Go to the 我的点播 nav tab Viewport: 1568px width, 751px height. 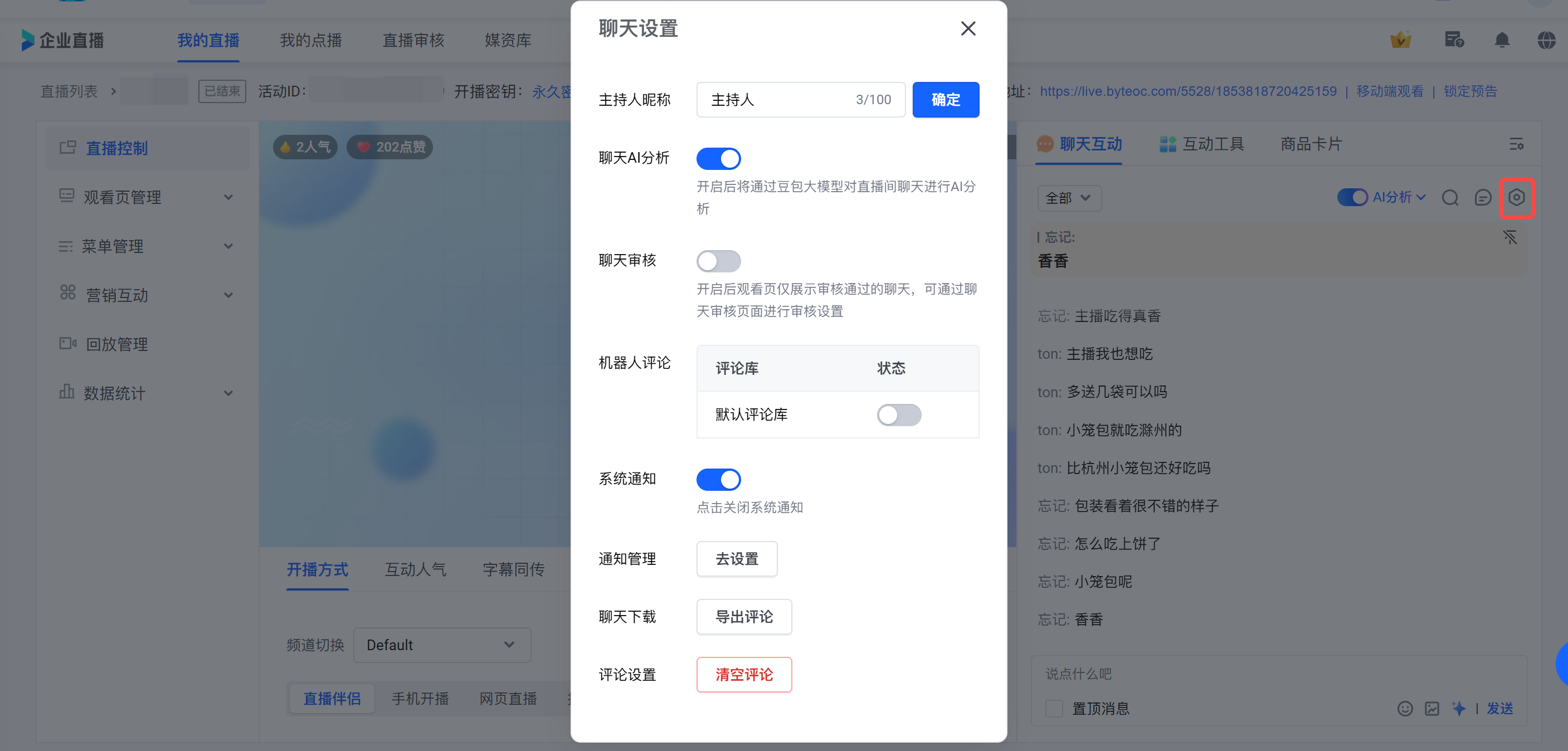coord(310,40)
